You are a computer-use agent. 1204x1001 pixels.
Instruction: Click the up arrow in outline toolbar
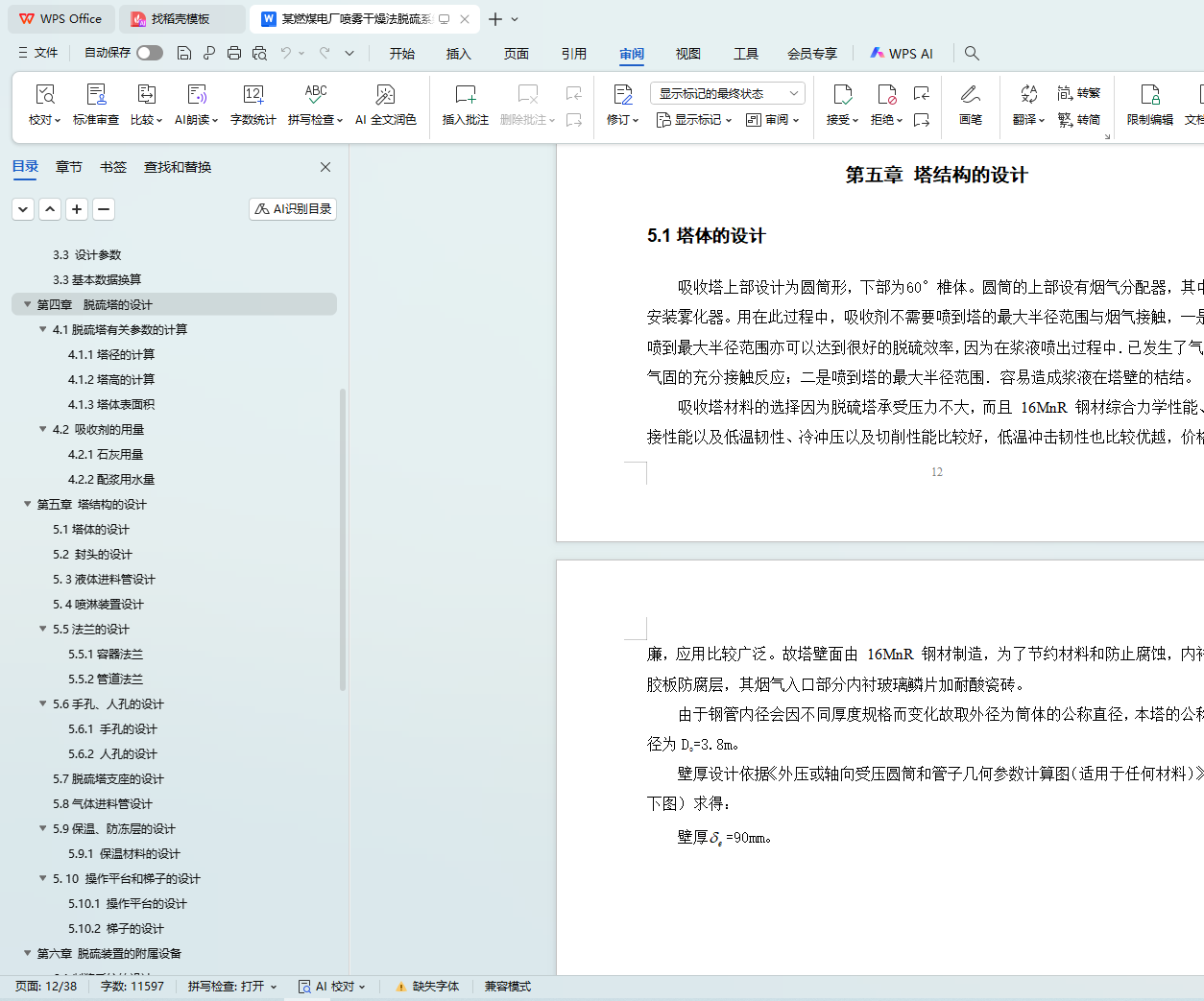[x=50, y=208]
